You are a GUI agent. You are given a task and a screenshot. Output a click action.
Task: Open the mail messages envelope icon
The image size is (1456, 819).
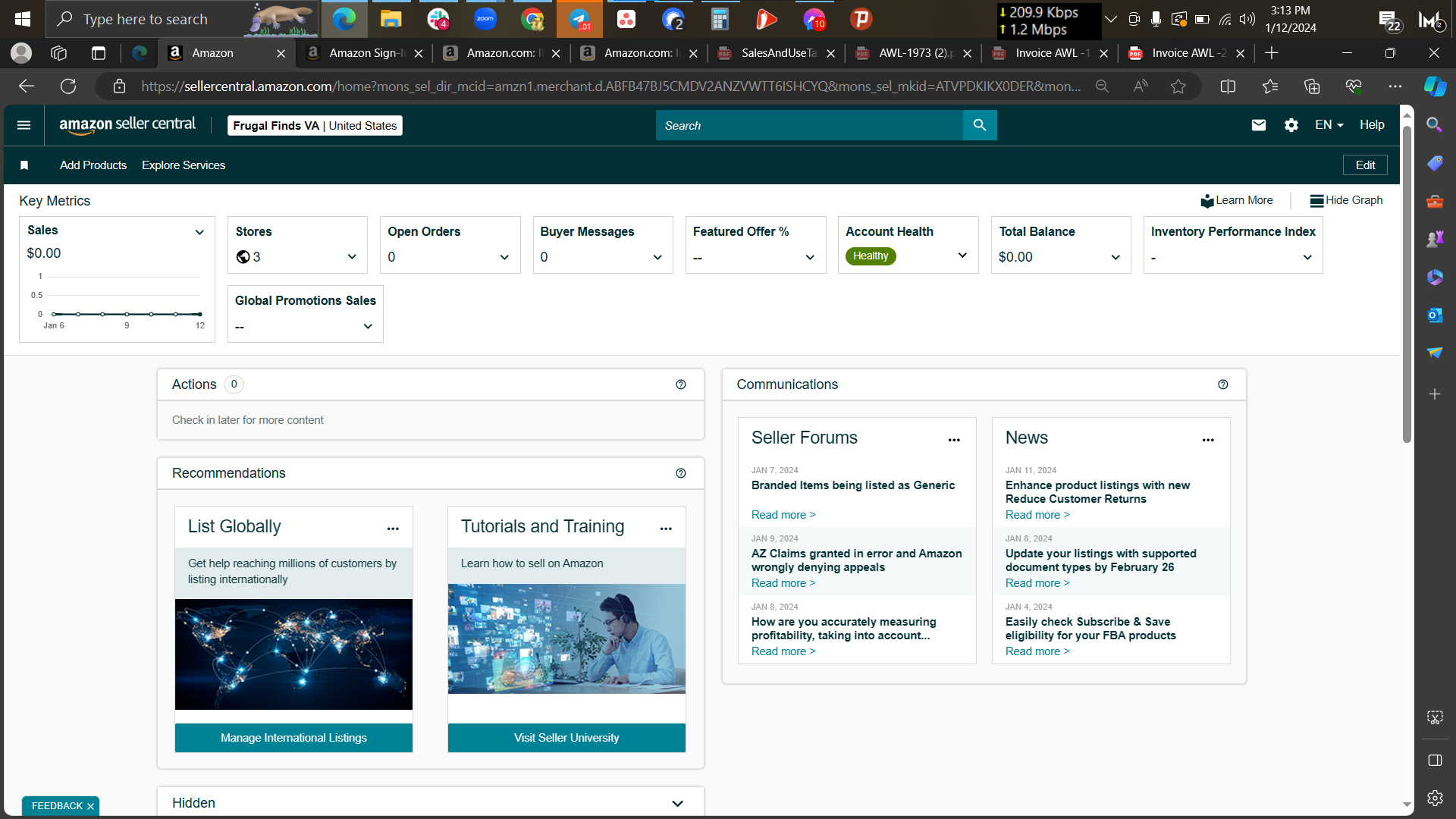click(1259, 125)
